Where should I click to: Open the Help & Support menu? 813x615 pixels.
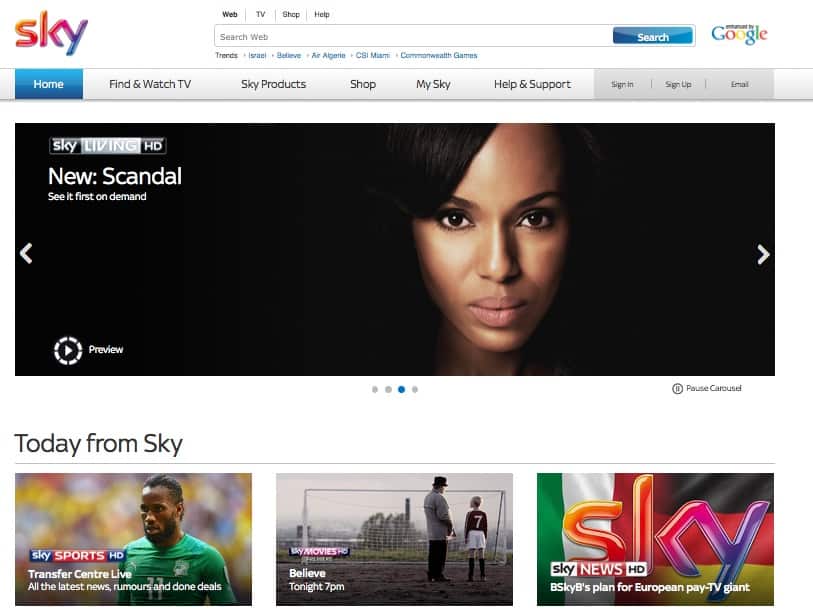(x=532, y=84)
